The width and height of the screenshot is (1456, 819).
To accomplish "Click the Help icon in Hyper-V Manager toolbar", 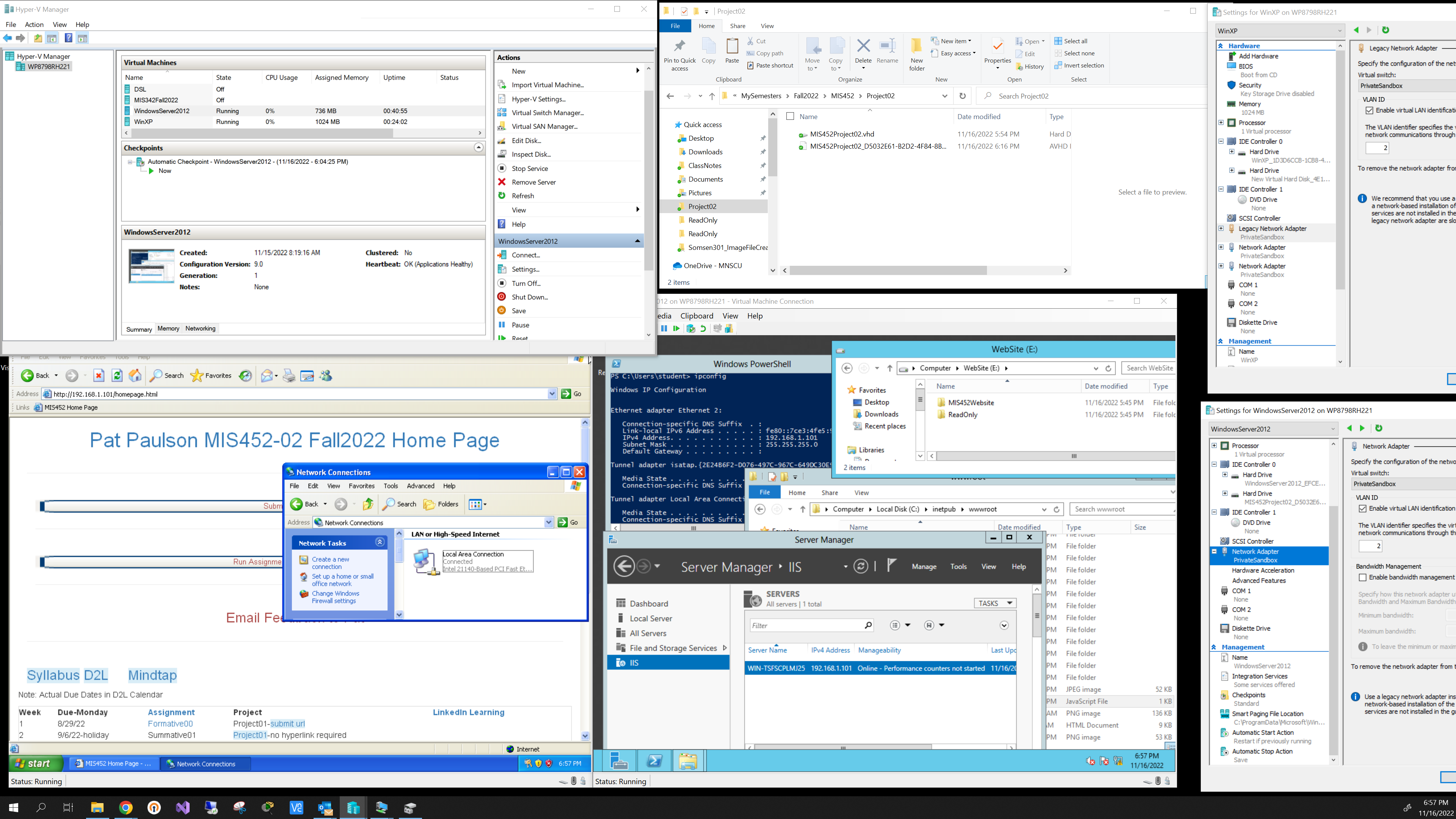I will pyautogui.click(x=68, y=38).
